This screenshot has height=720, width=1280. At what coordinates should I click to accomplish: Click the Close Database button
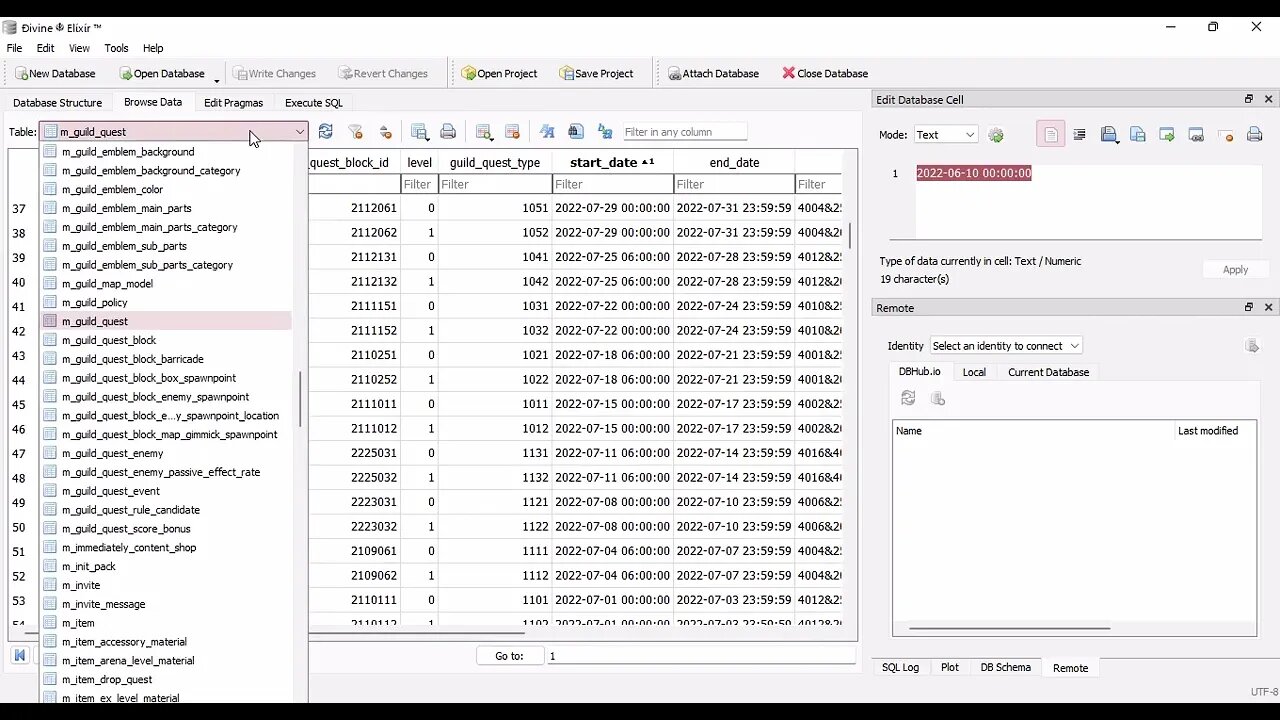click(825, 73)
